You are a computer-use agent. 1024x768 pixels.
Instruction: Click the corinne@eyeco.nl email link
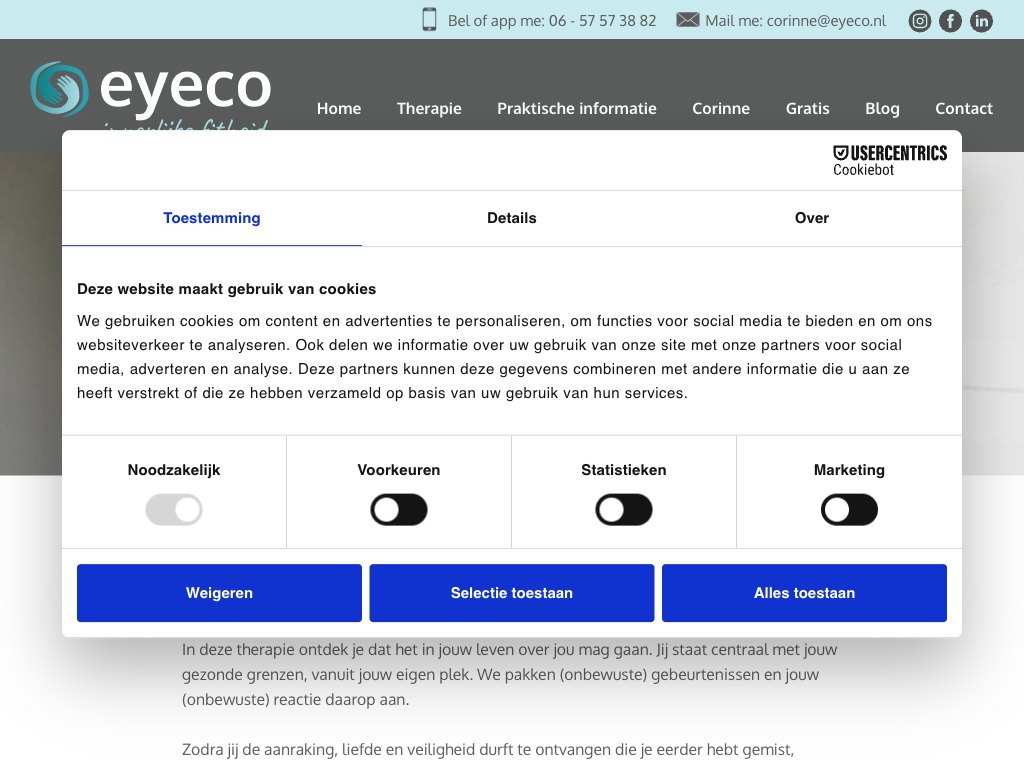(826, 20)
